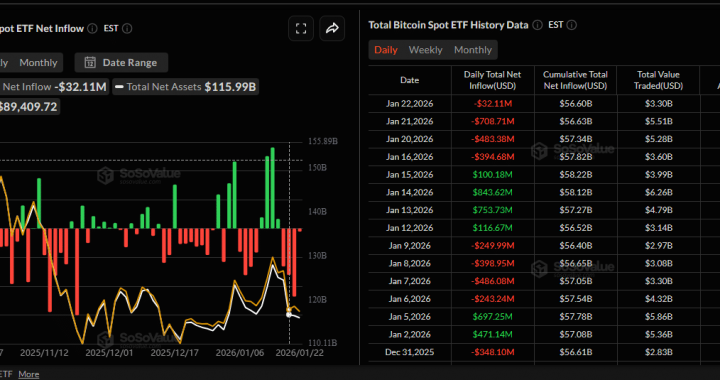
Task: Click Daily Total Net Inflow(USD) header
Action: 492,80
